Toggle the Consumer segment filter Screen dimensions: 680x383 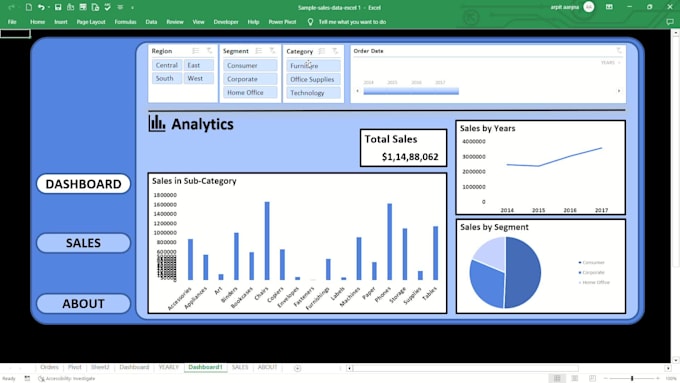click(x=250, y=65)
